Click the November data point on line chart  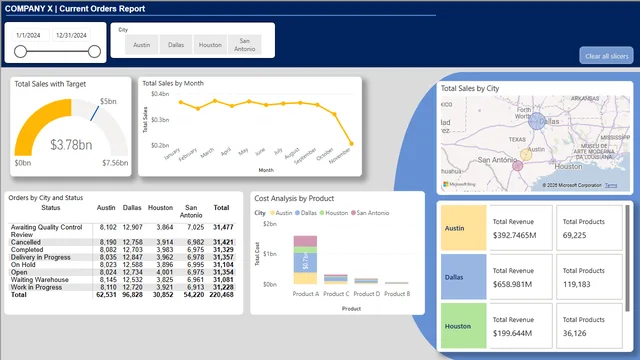tap(351, 144)
